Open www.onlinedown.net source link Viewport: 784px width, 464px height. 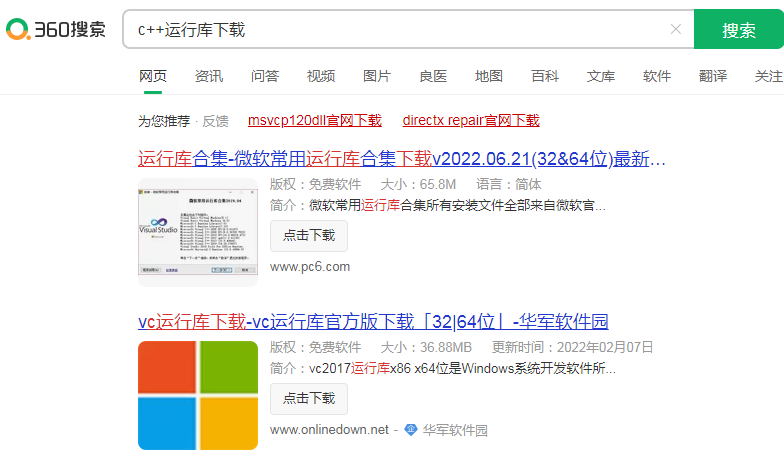tap(329, 430)
